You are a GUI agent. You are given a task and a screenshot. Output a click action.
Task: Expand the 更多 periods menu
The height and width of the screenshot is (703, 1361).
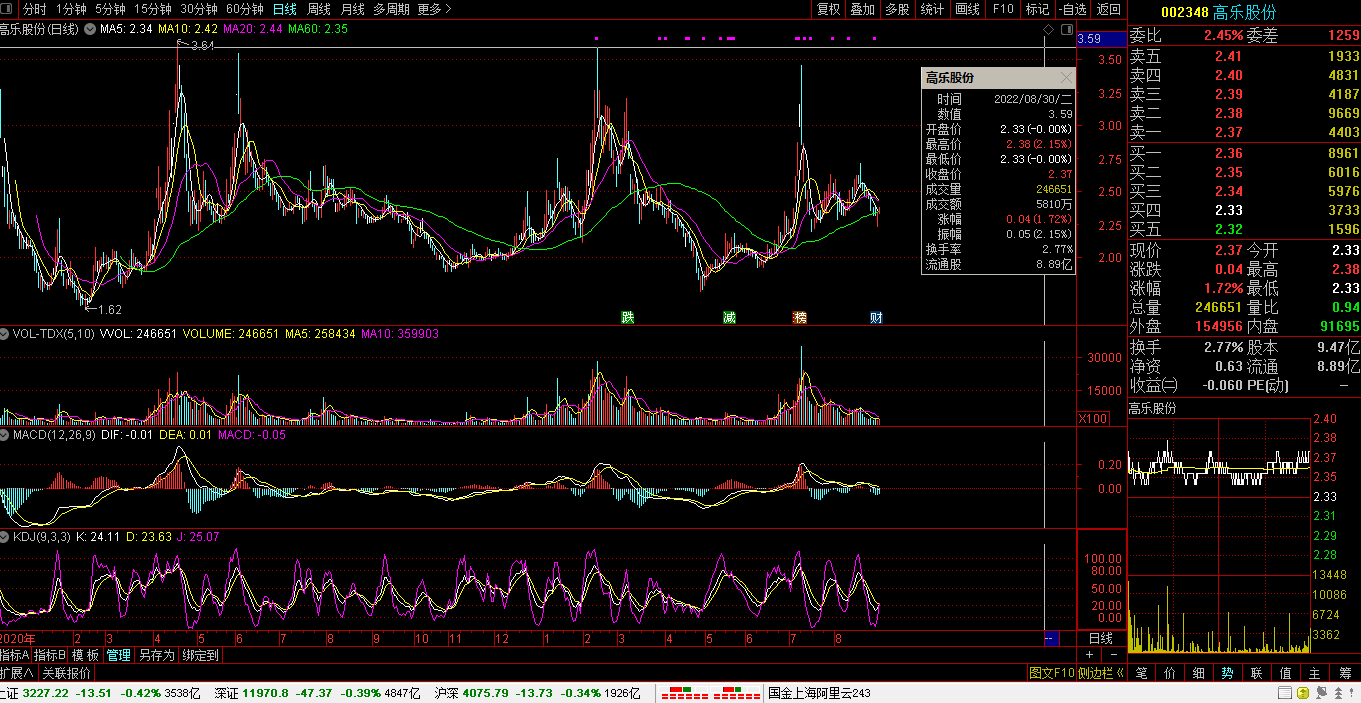pos(434,9)
